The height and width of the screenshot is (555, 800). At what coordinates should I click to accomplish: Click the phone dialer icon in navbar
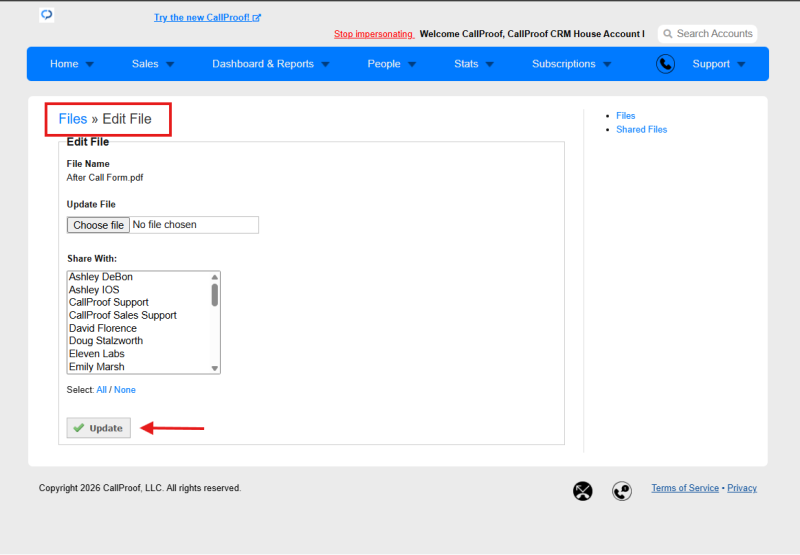(x=665, y=64)
